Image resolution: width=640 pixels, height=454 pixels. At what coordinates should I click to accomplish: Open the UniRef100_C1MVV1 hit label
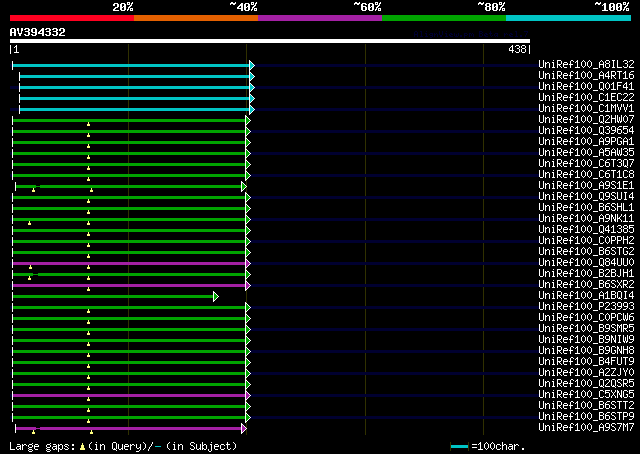click(586, 108)
